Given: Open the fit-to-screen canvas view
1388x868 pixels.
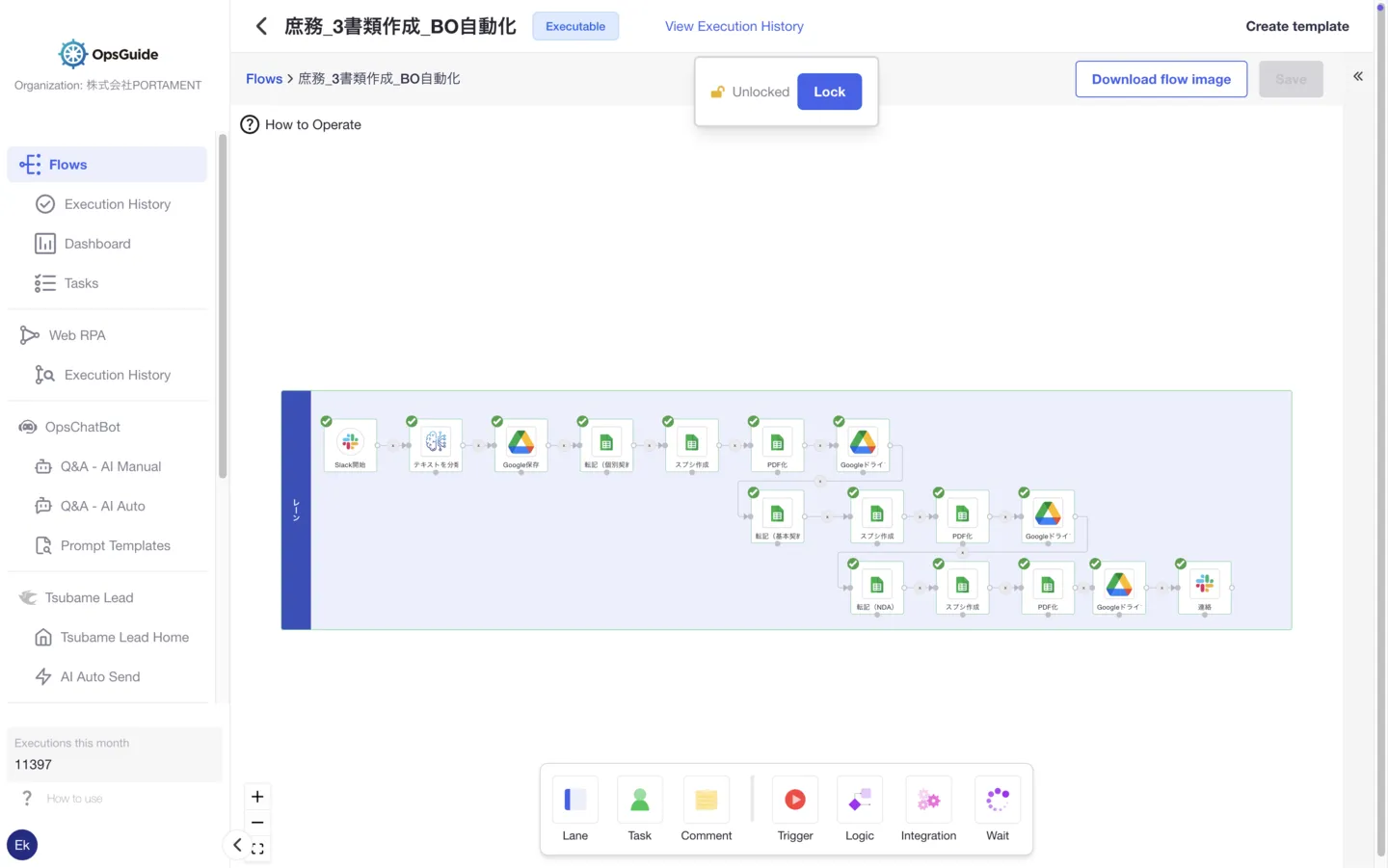Looking at the screenshot, I should click(x=257, y=849).
